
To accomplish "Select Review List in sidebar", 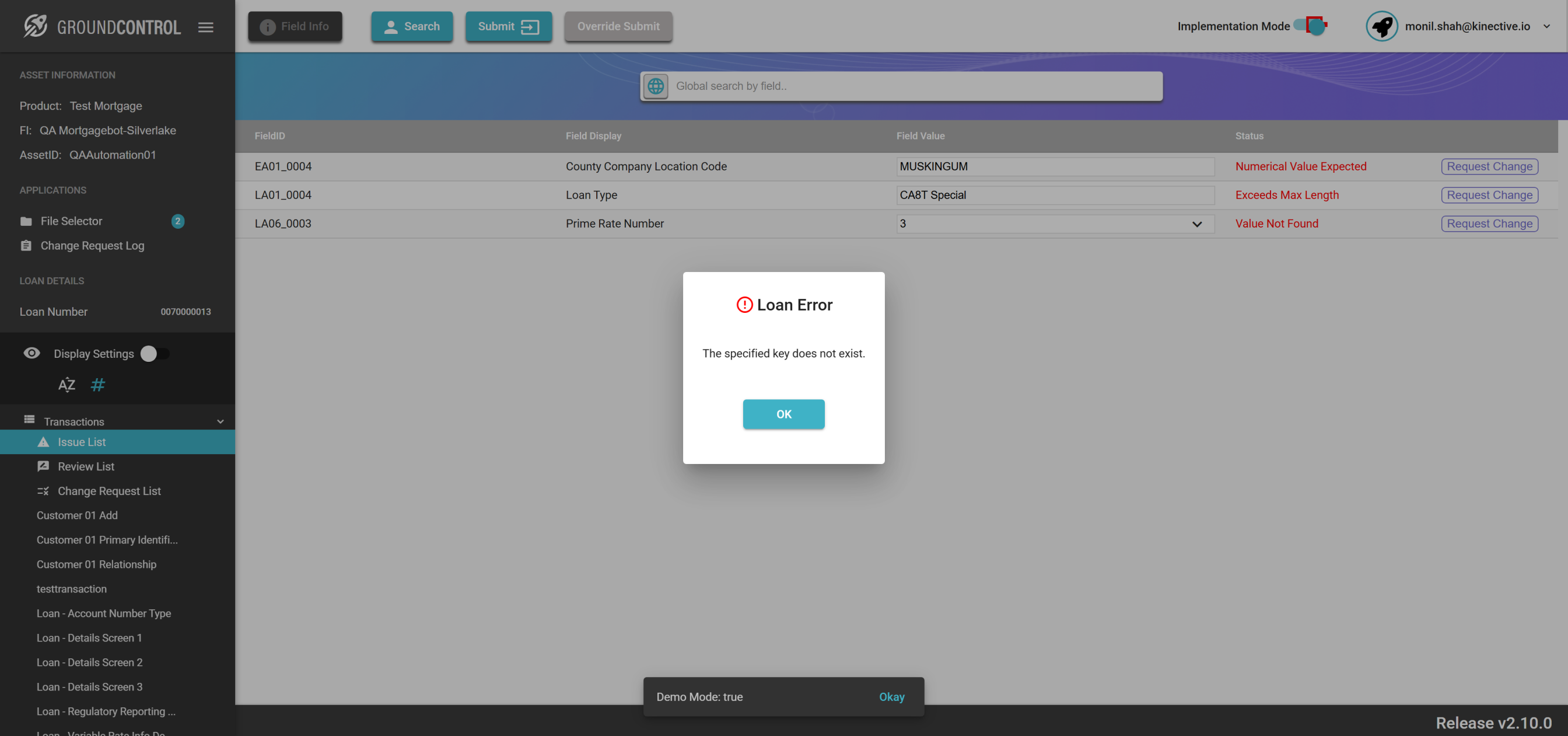I will point(86,467).
